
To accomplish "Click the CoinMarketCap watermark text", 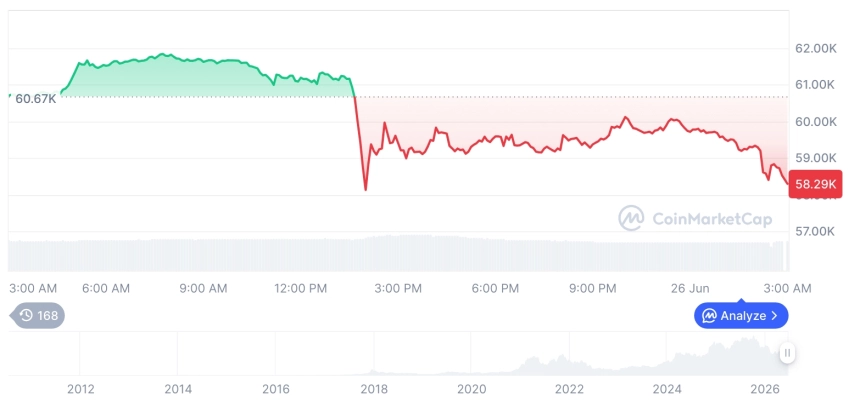I will [712, 219].
